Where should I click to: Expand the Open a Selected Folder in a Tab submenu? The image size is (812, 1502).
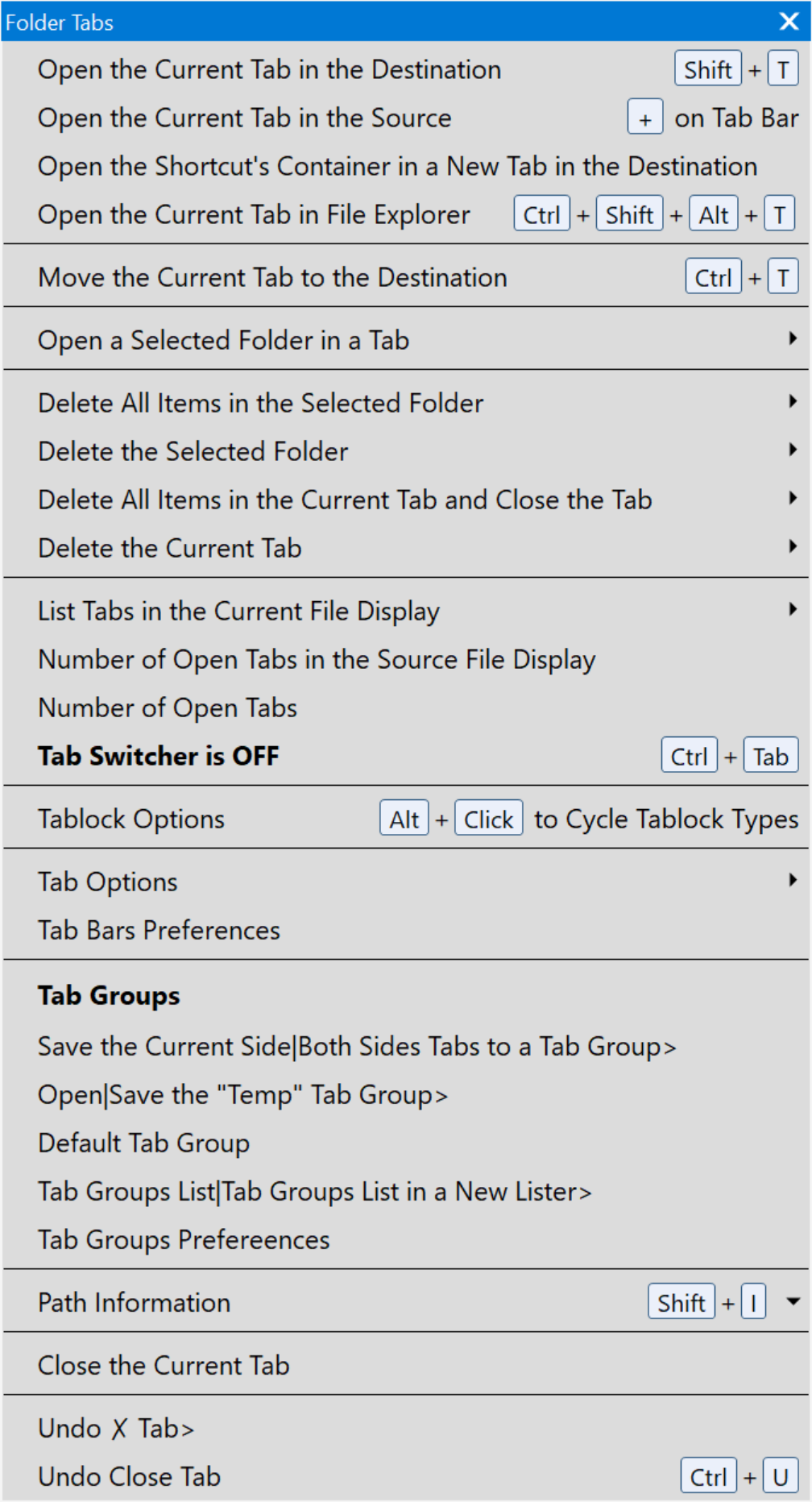coord(406,340)
